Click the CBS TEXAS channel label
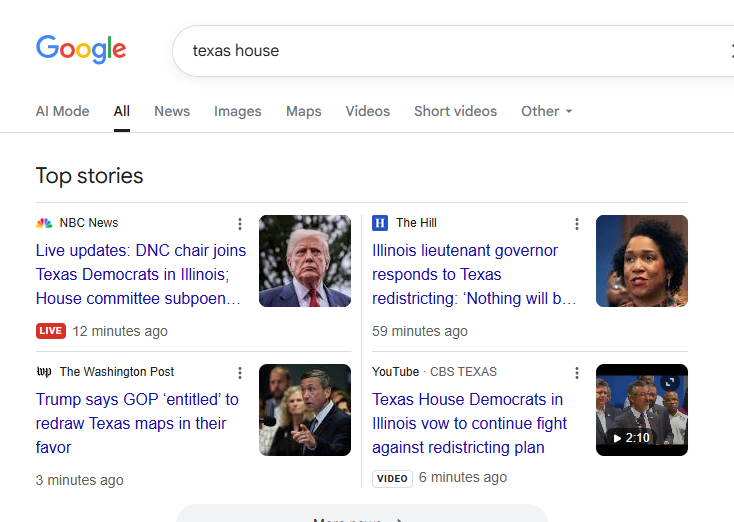 [x=463, y=372]
